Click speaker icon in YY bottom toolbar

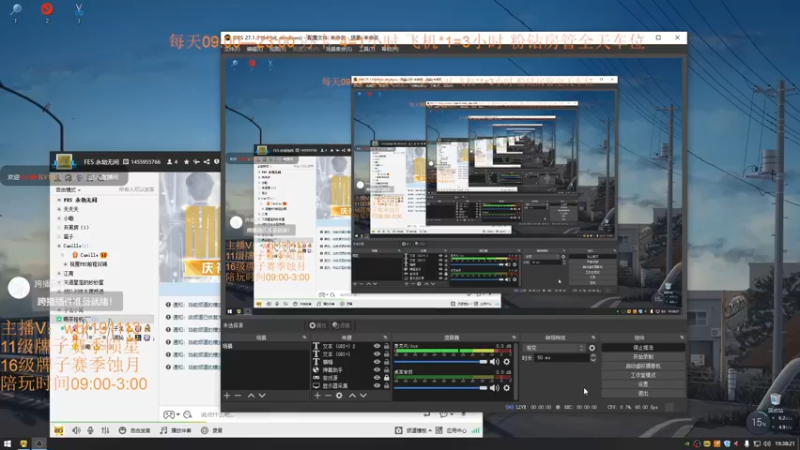(76, 430)
